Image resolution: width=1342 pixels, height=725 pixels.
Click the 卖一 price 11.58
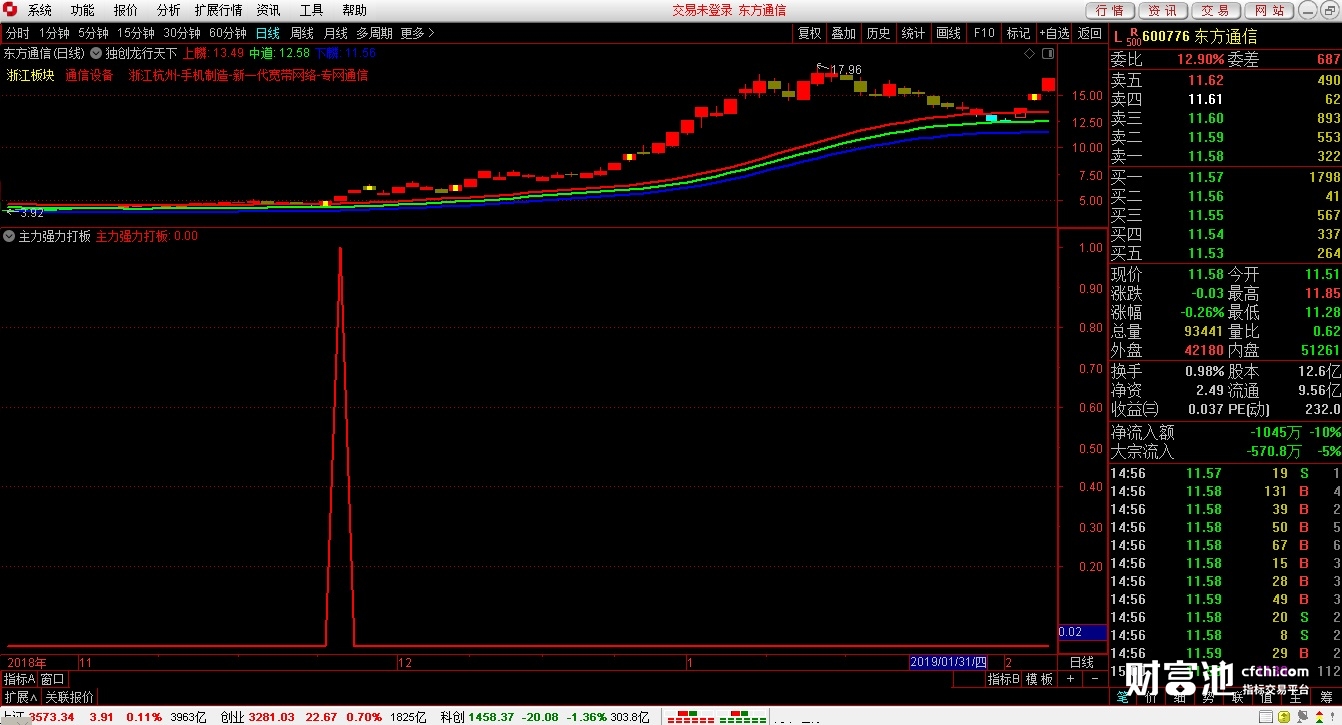point(1205,156)
